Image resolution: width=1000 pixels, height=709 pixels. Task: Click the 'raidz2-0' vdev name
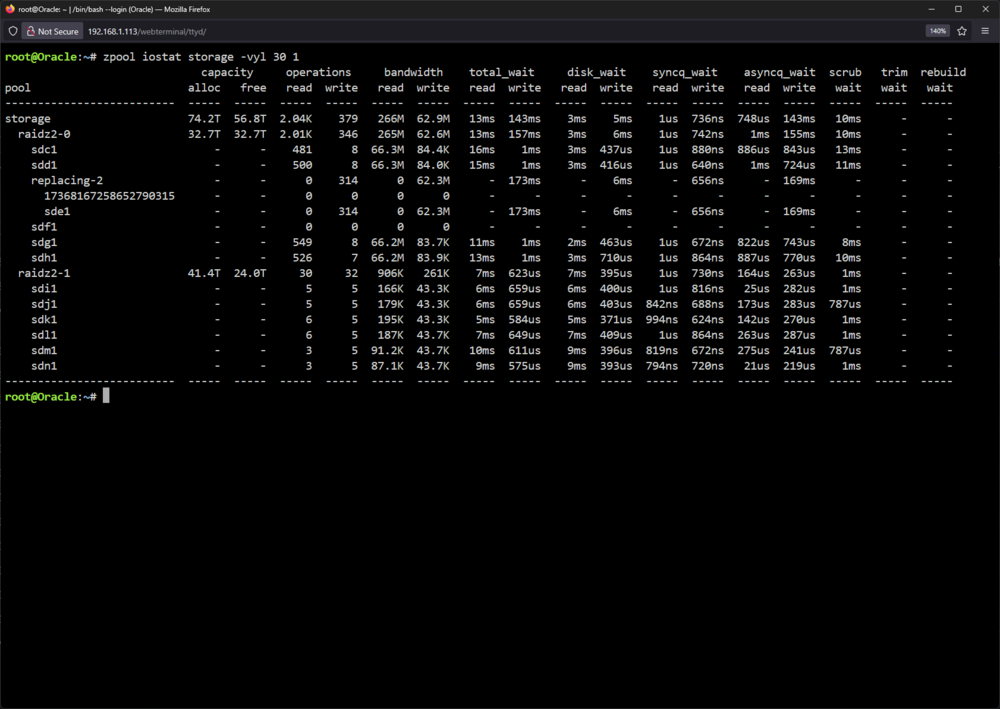tap(44, 134)
